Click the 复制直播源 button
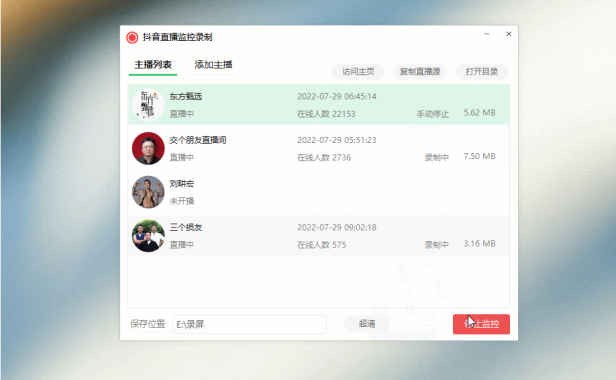This screenshot has width=616, height=380. (x=420, y=72)
